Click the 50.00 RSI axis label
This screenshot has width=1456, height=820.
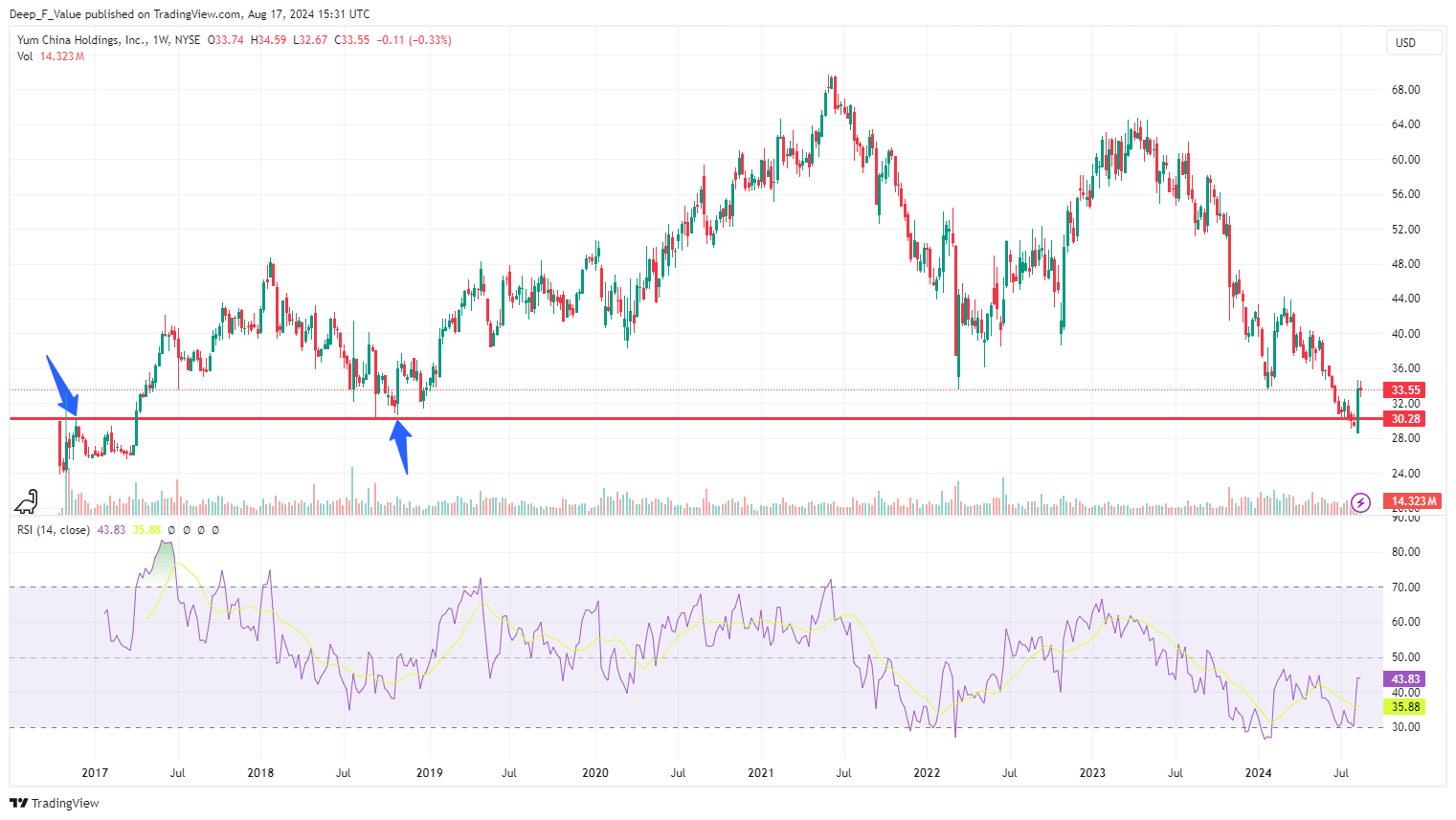(x=1405, y=657)
